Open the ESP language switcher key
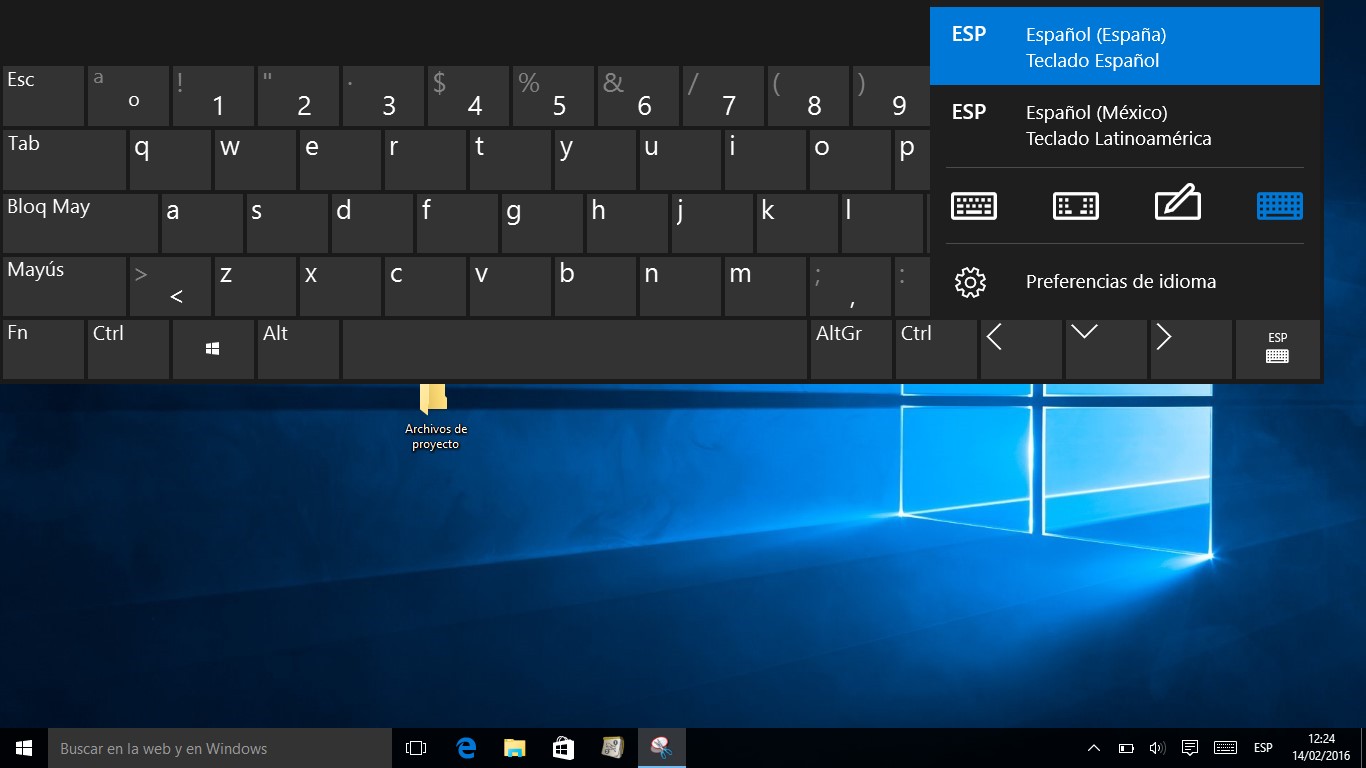Viewport: 1366px width, 768px height. click(1277, 349)
